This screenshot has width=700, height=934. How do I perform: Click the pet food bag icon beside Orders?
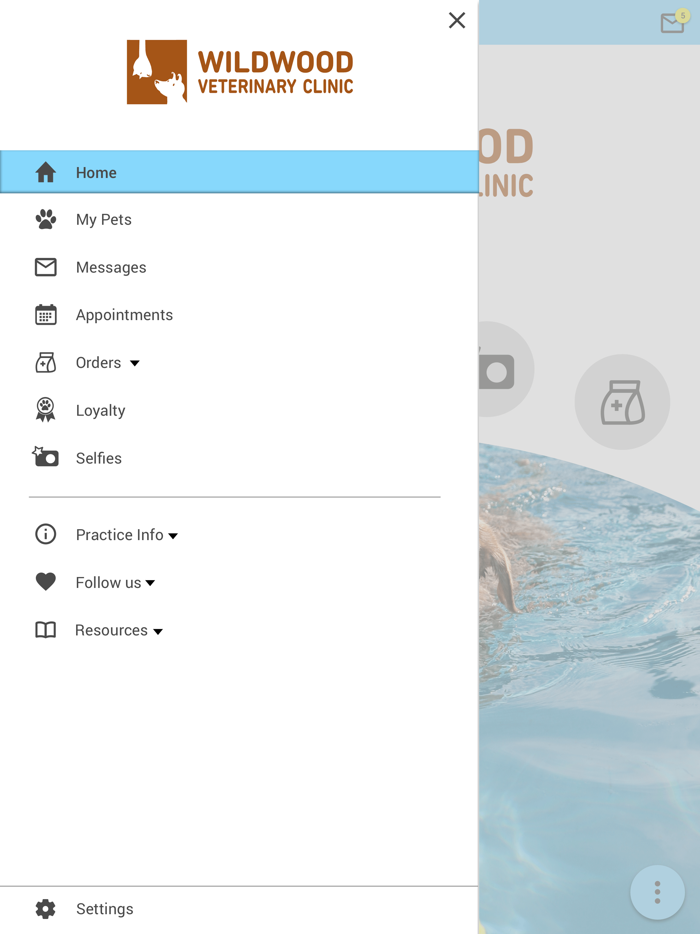(46, 362)
